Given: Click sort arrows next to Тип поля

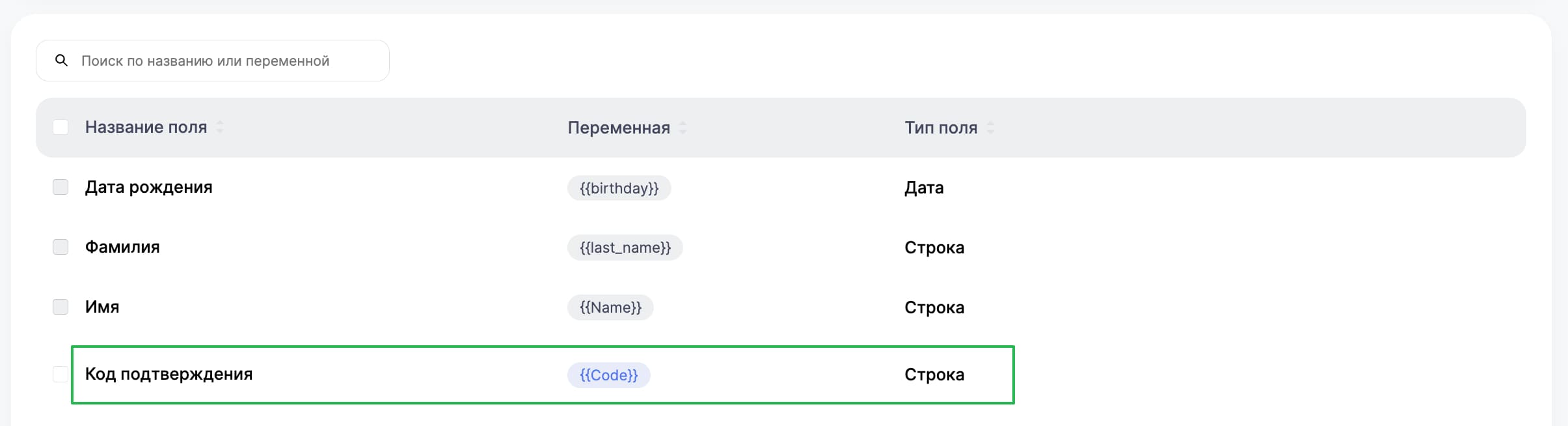Looking at the screenshot, I should pyautogui.click(x=990, y=128).
